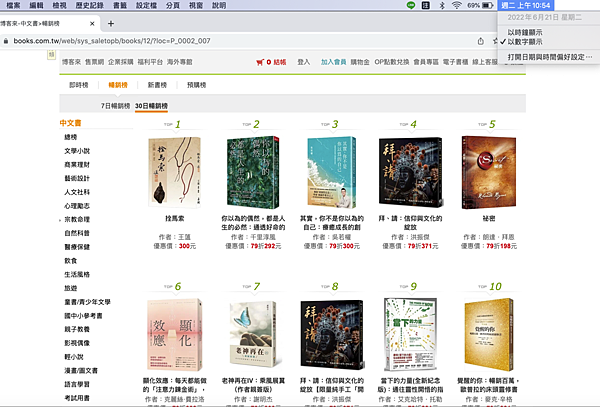
Task: Open the 歷史記錄 menu
Action: tap(90, 5)
